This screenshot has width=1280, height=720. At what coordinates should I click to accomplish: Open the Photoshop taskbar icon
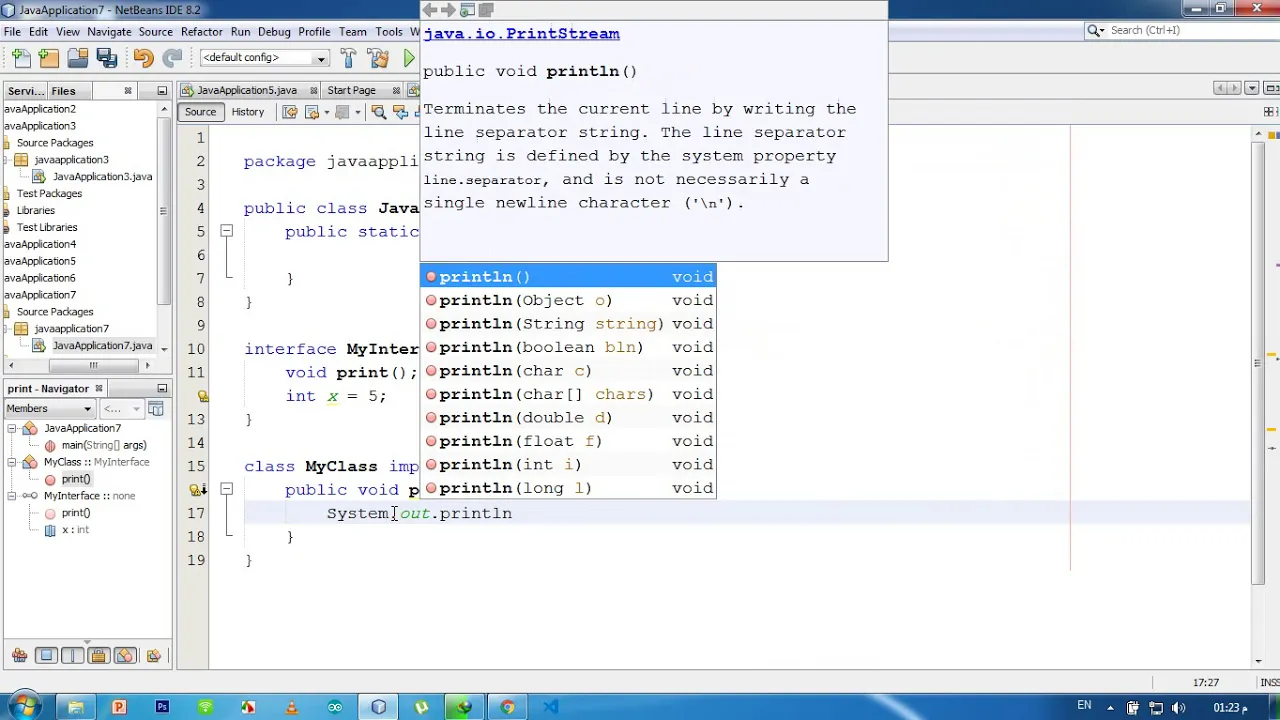pos(162,707)
